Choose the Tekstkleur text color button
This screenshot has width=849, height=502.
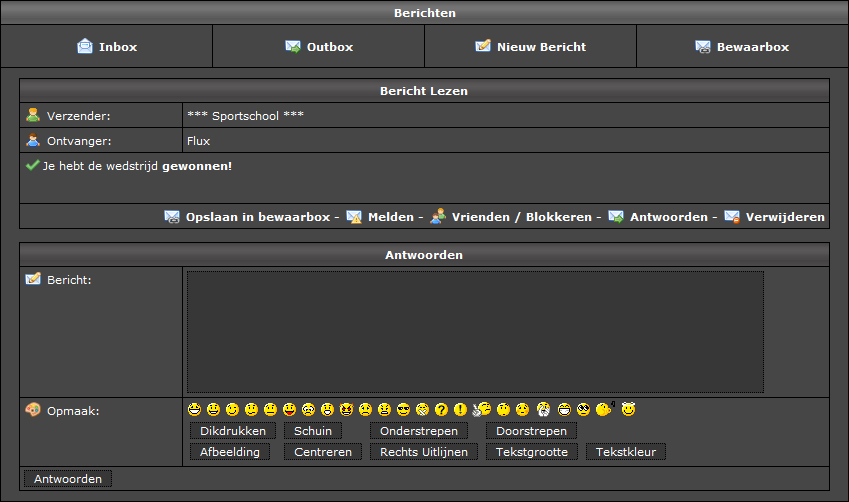[625, 452]
